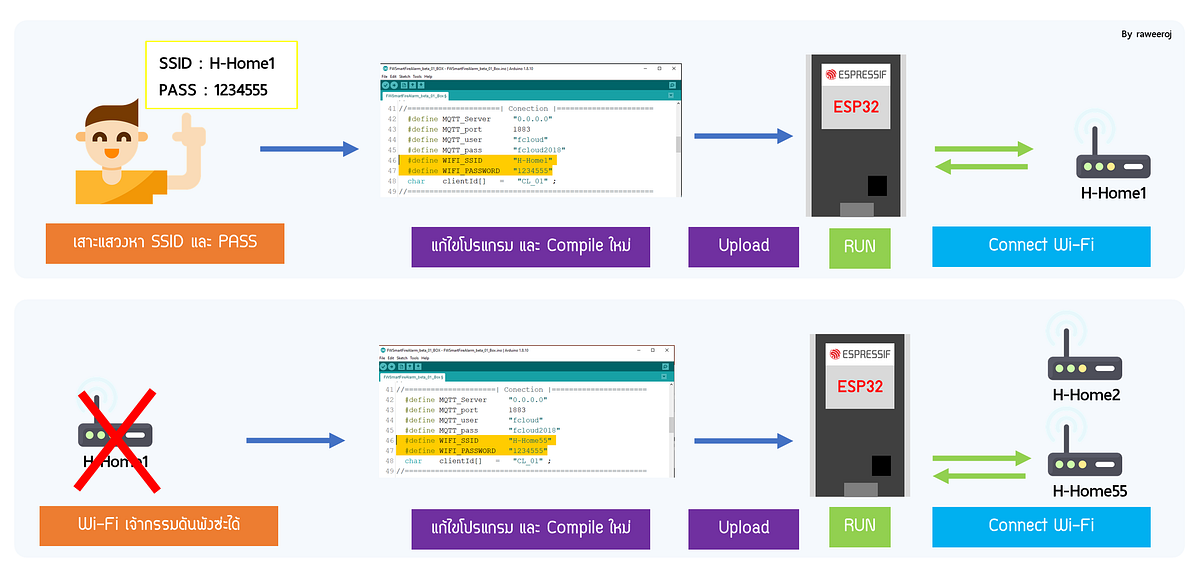Image resolution: width=1200 pixels, height=573 pixels.
Task: Click the highlighted WIFI_SSID "H-Home55" code line
Action: click(475, 440)
